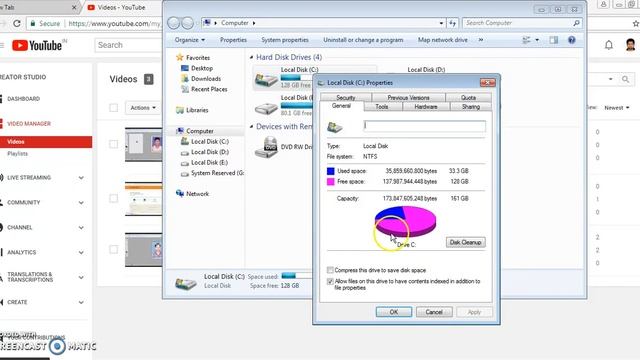
Task: Switch to the Security tab
Action: [346, 98]
